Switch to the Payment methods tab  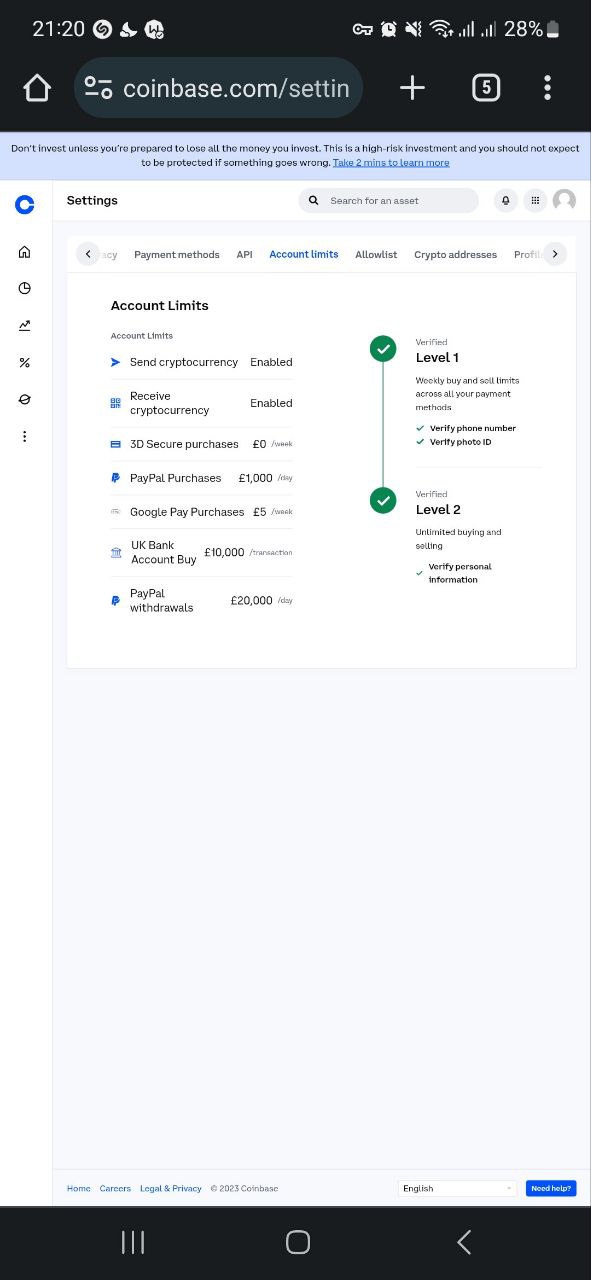pos(177,254)
